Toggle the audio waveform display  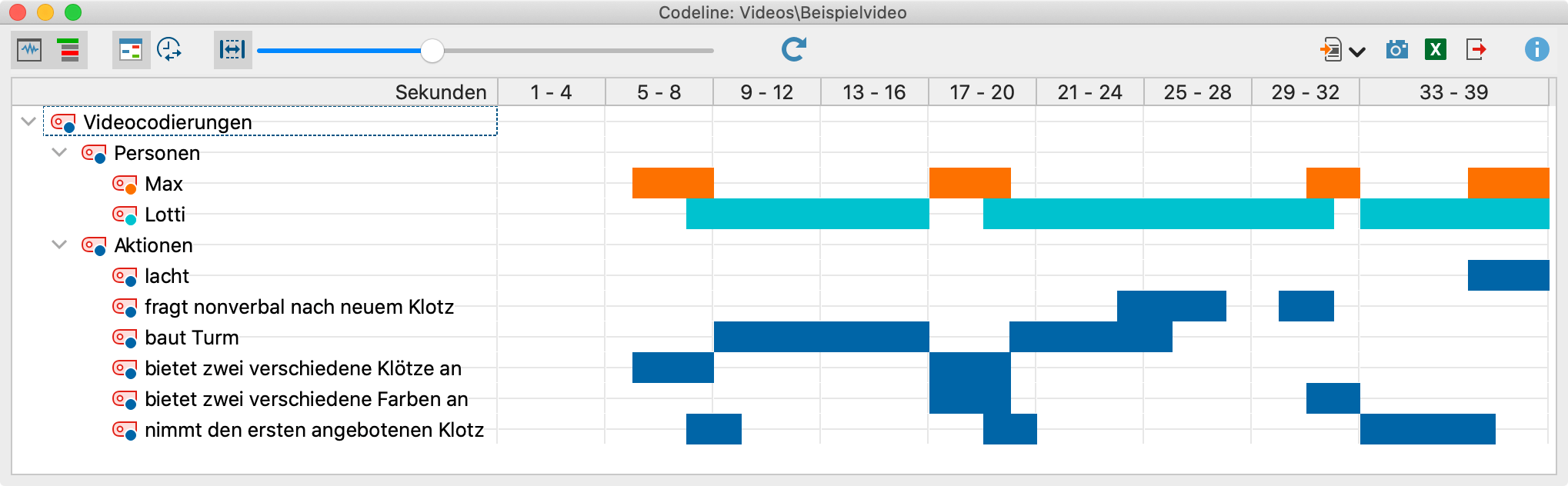click(x=30, y=51)
